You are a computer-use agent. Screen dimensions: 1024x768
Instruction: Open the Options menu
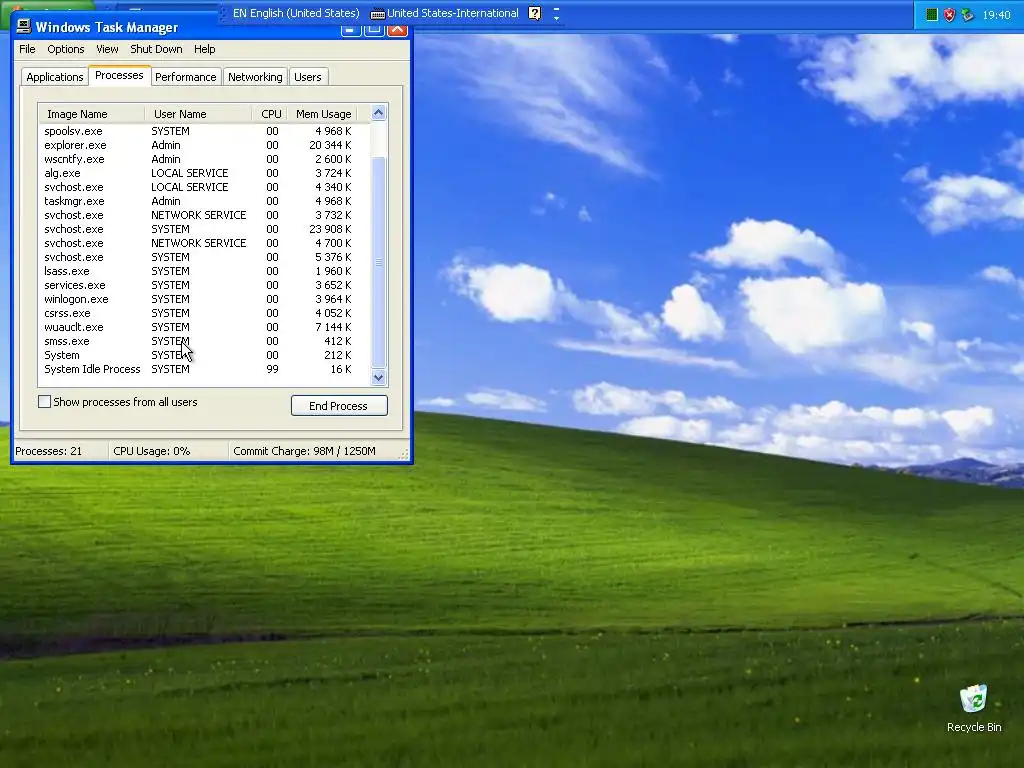[65, 49]
